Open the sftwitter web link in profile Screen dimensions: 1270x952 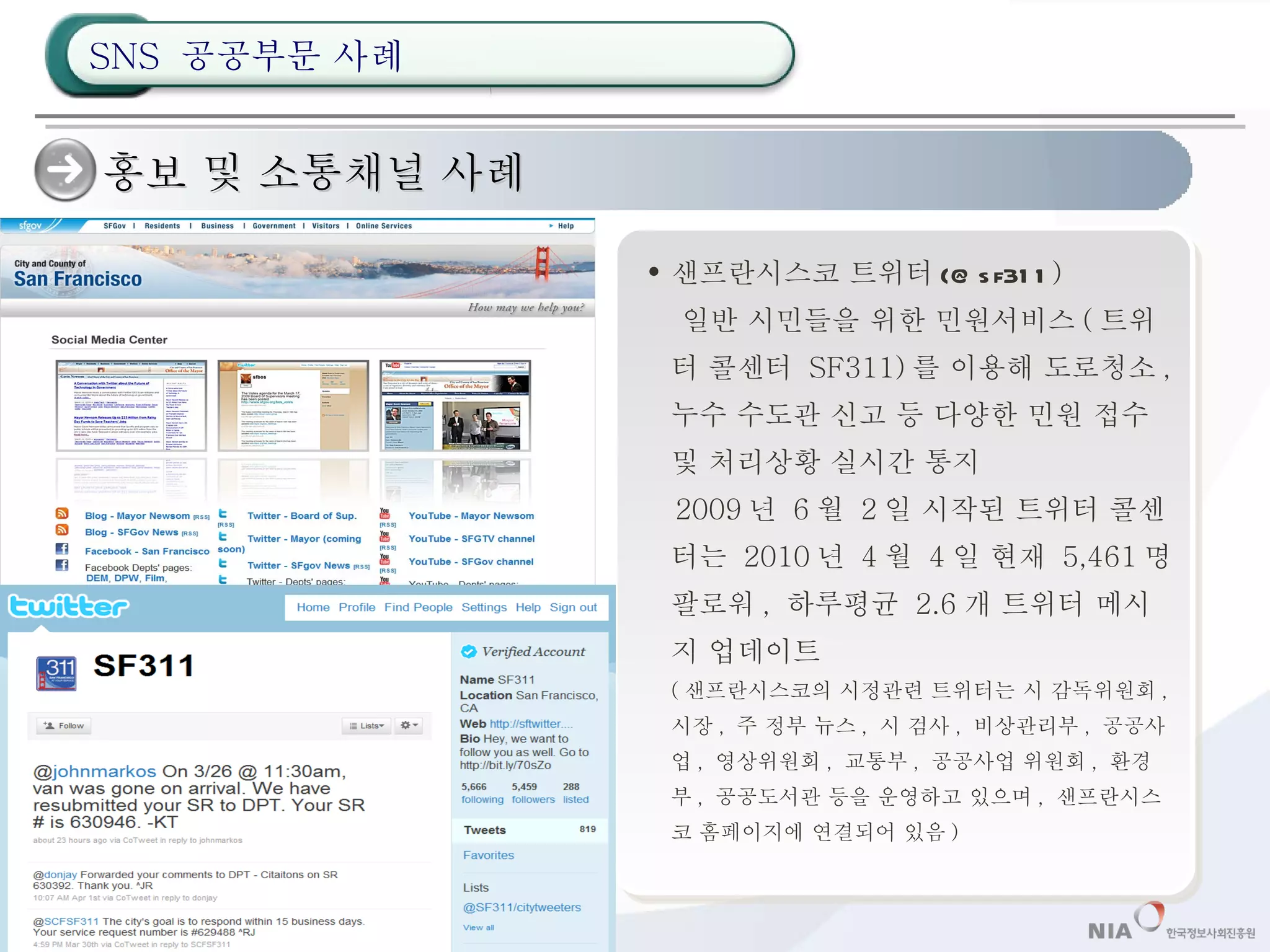point(531,724)
